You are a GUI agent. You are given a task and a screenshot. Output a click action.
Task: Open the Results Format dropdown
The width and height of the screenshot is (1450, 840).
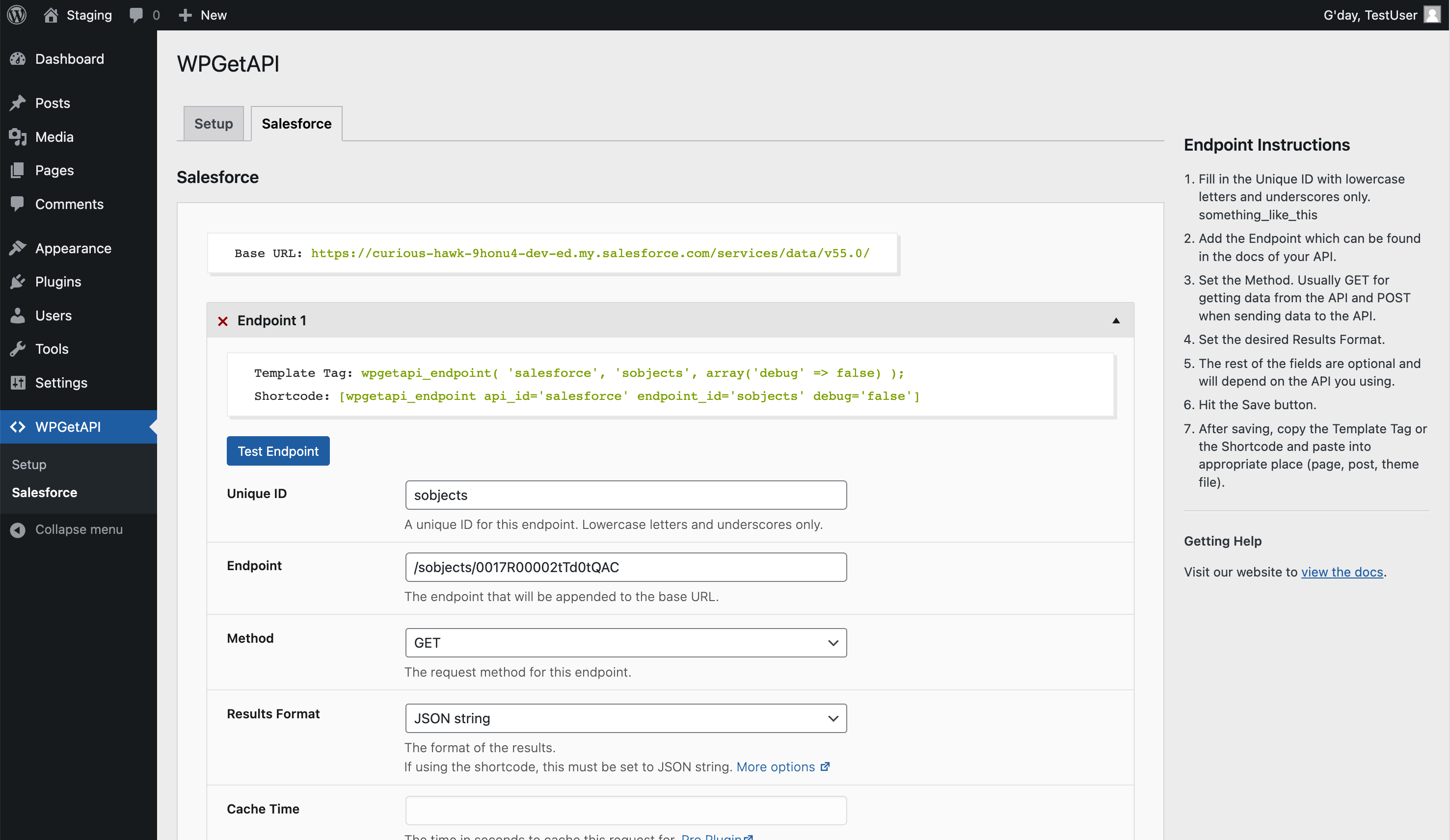(x=625, y=718)
